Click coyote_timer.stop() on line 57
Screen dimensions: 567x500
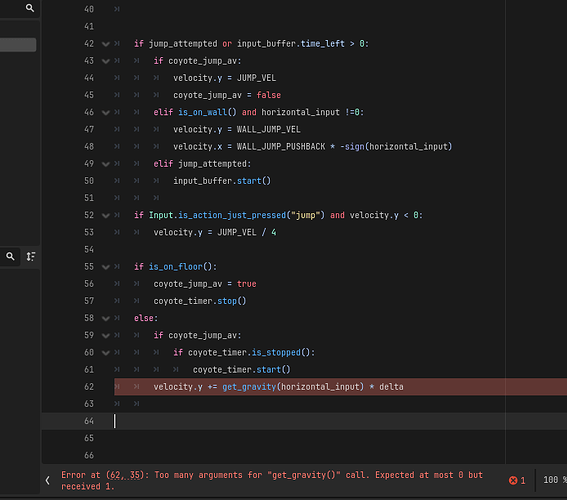pos(200,301)
